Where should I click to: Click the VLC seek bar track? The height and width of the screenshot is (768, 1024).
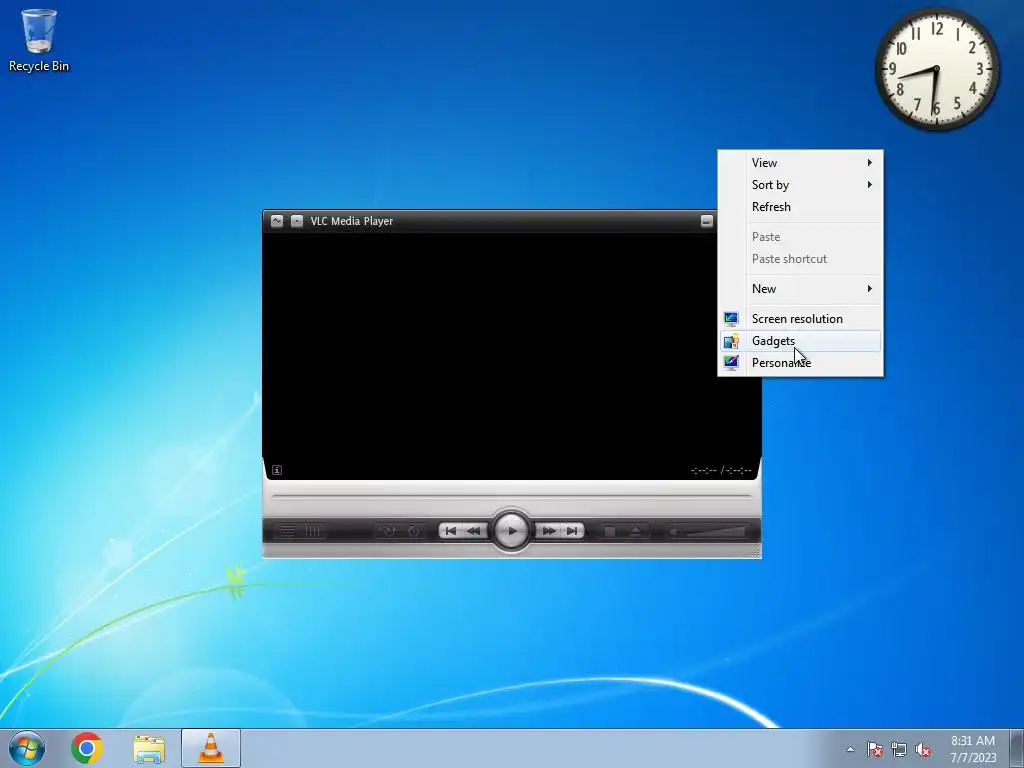511,496
